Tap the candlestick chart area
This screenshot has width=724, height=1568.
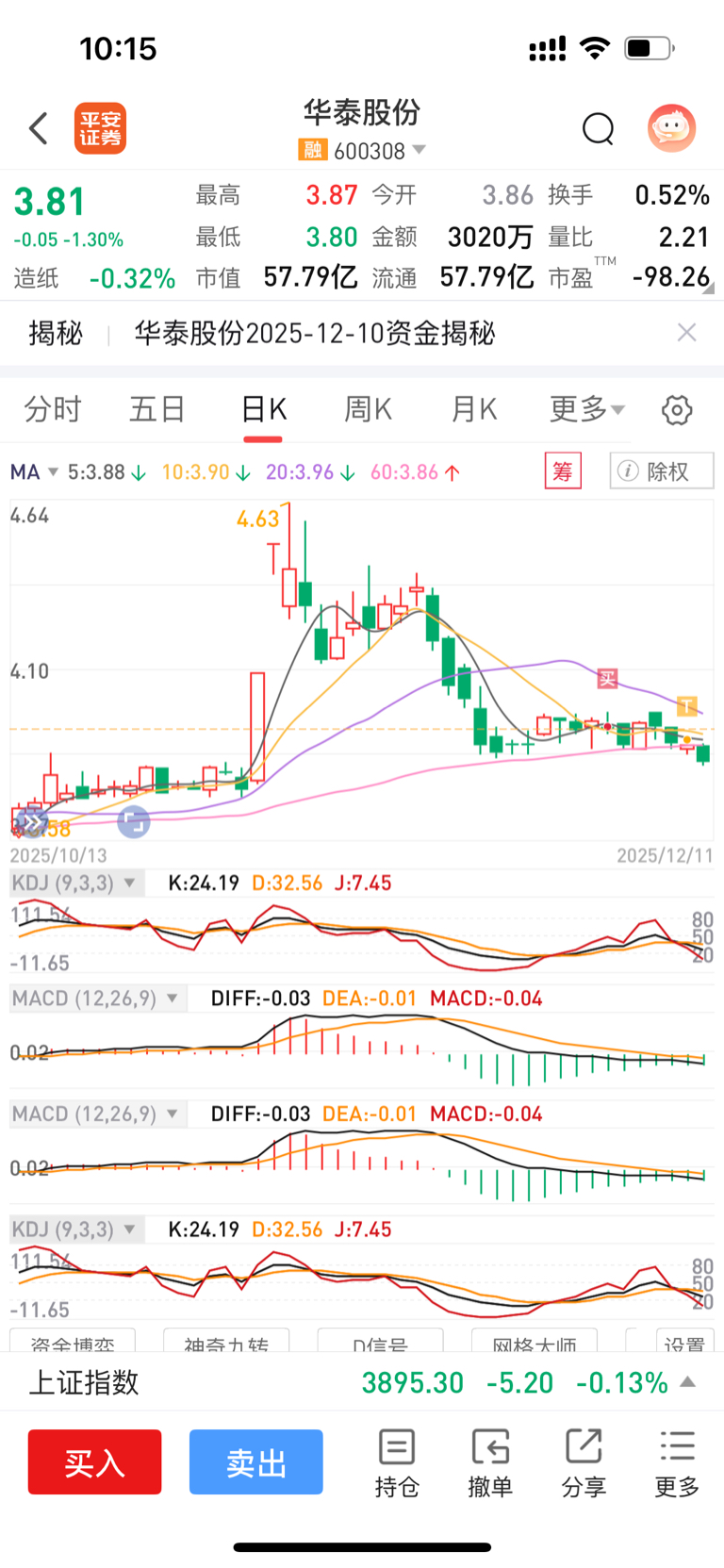tap(362, 669)
